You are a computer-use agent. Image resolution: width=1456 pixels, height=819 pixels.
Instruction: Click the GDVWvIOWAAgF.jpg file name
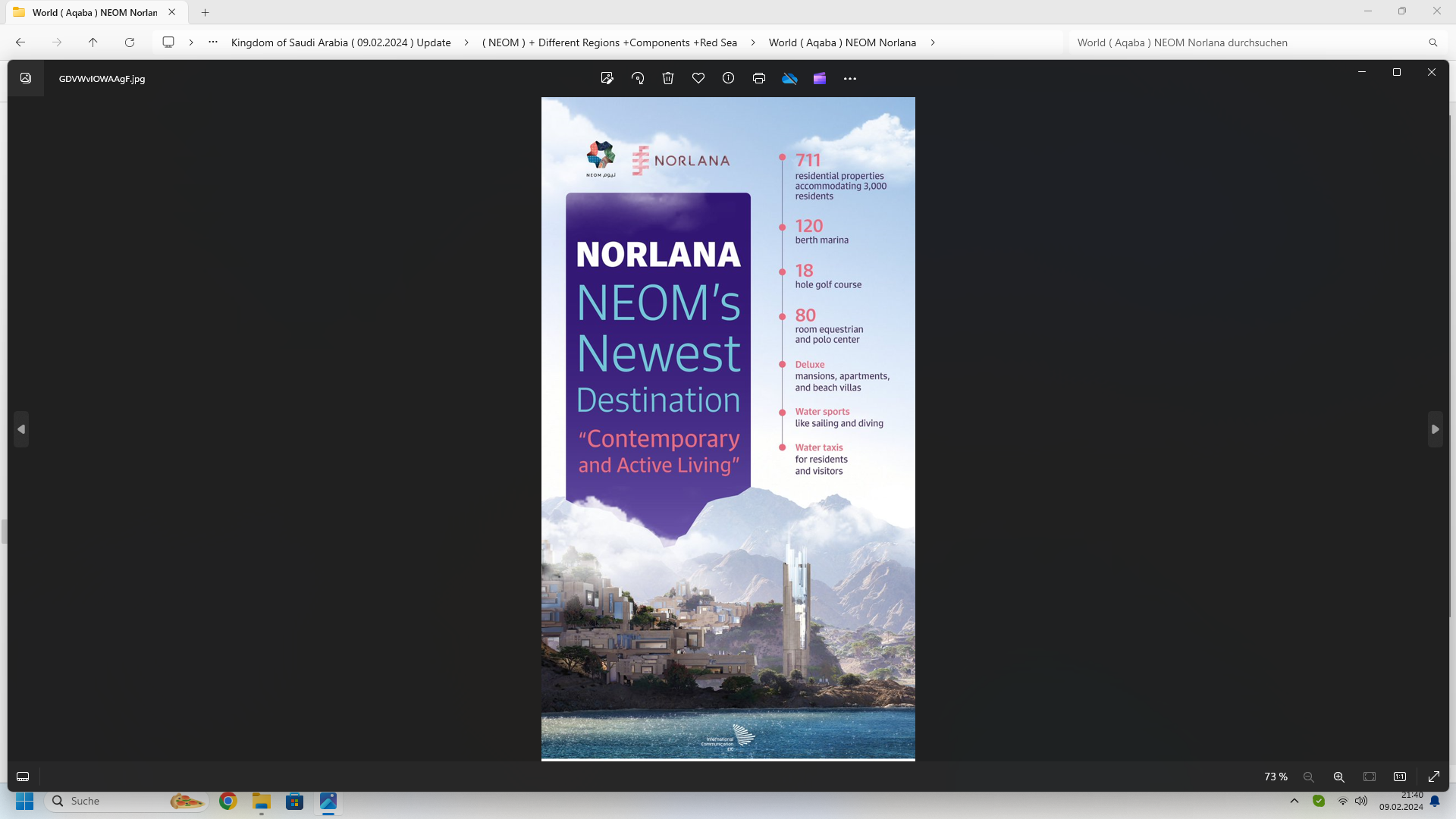click(x=102, y=78)
